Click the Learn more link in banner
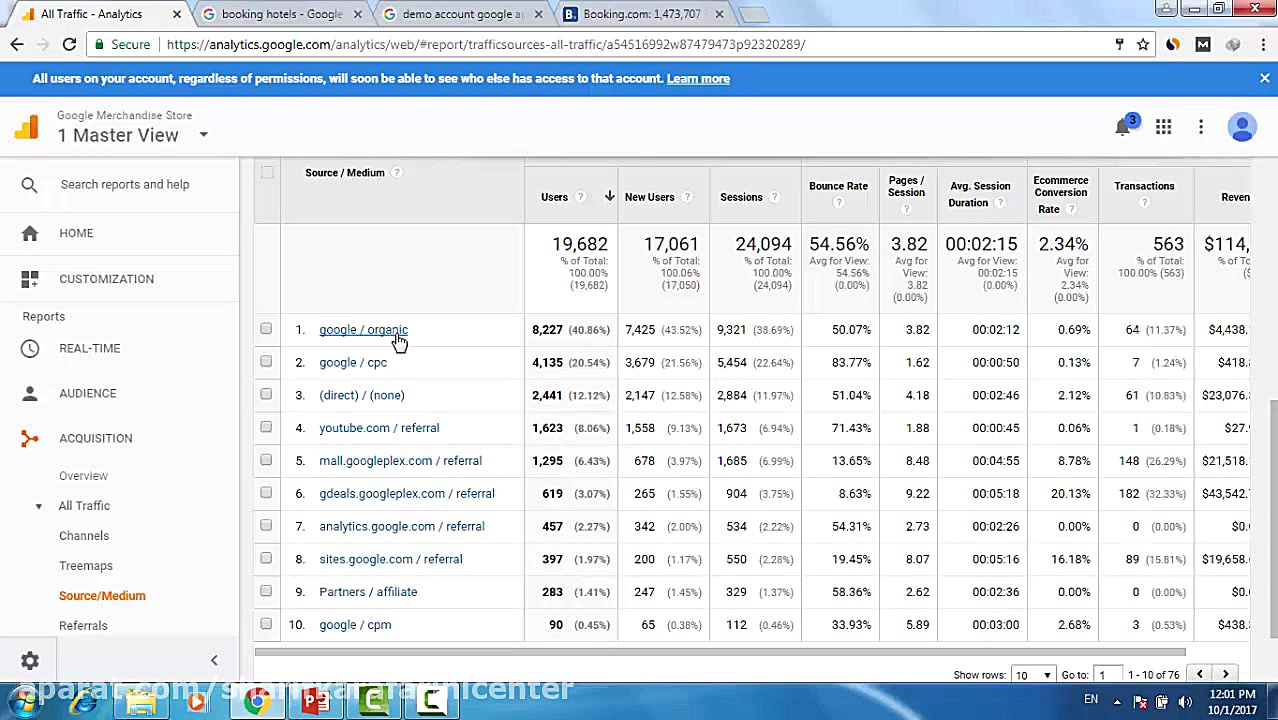Image resolution: width=1278 pixels, height=720 pixels. tap(698, 78)
